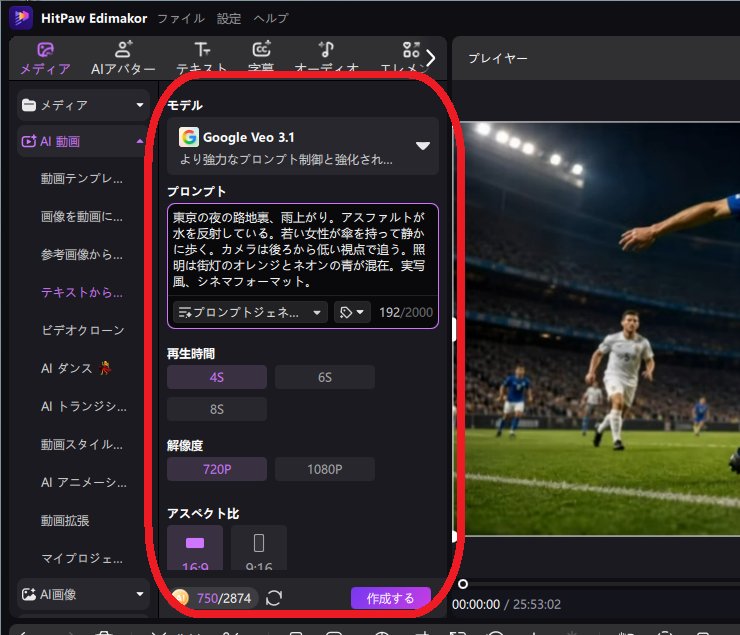Viewport: 740px width, 635px height.
Task: Open マイプロジェ... in sidebar
Action: [x=82, y=559]
